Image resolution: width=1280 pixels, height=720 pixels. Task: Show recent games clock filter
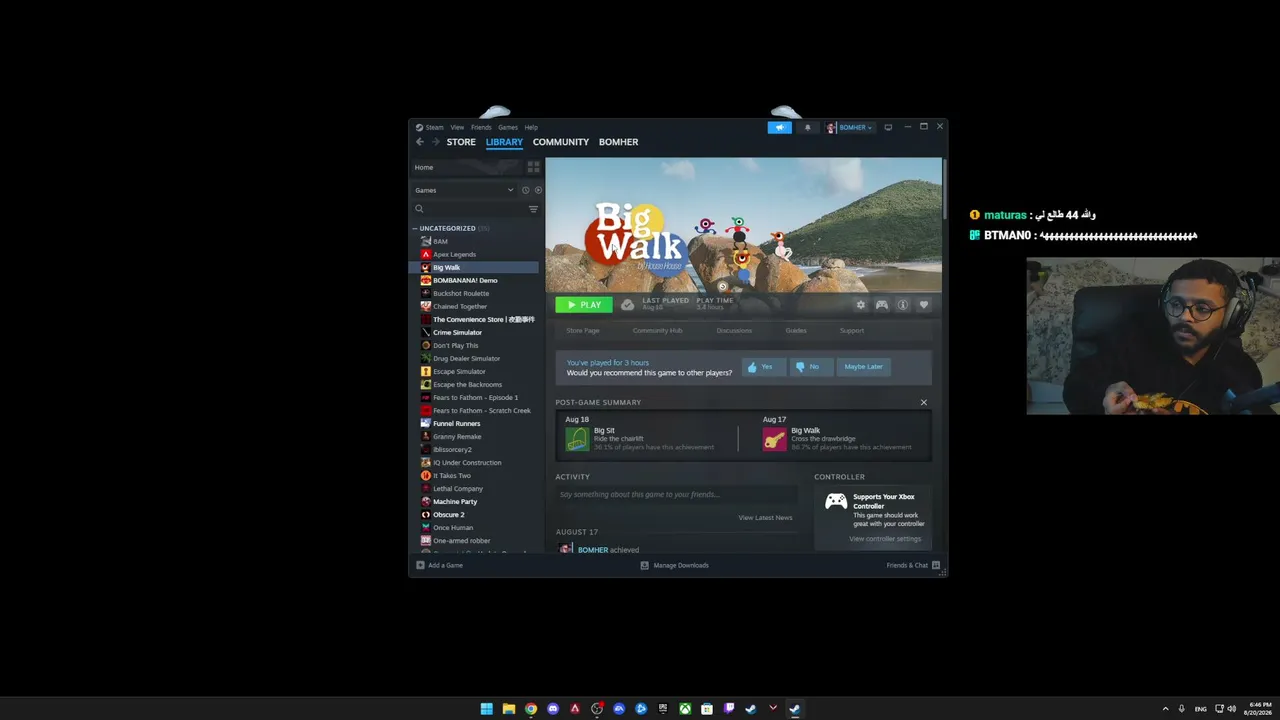click(525, 190)
